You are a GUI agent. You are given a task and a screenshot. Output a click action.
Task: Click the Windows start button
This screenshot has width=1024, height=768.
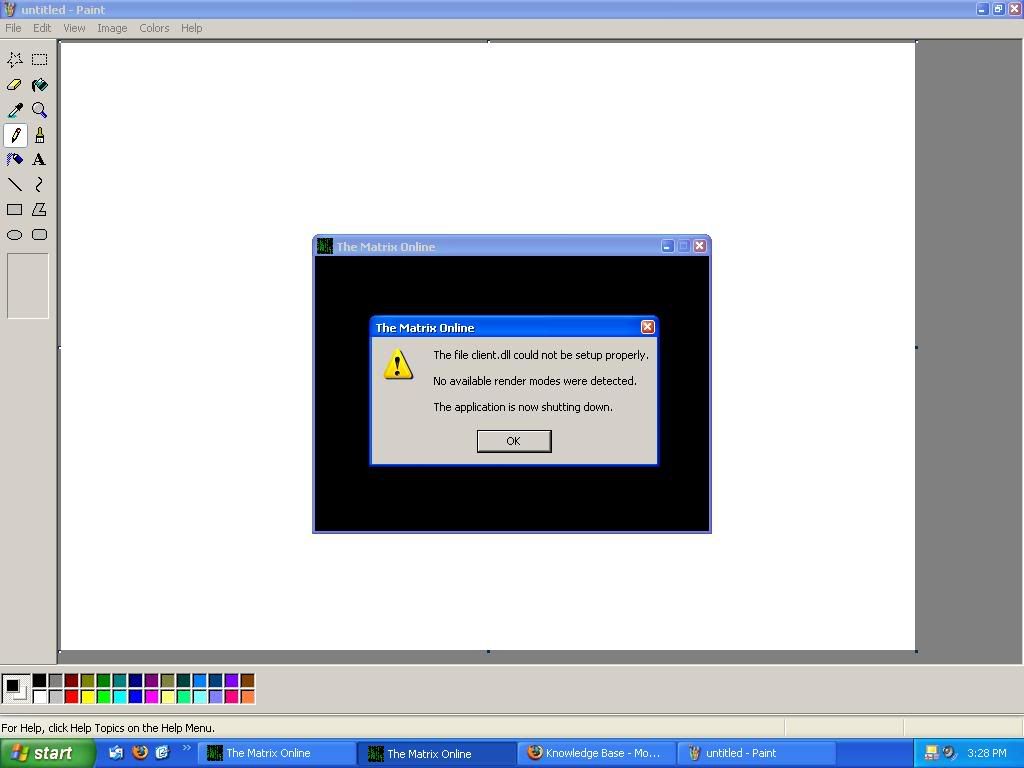tap(47, 753)
